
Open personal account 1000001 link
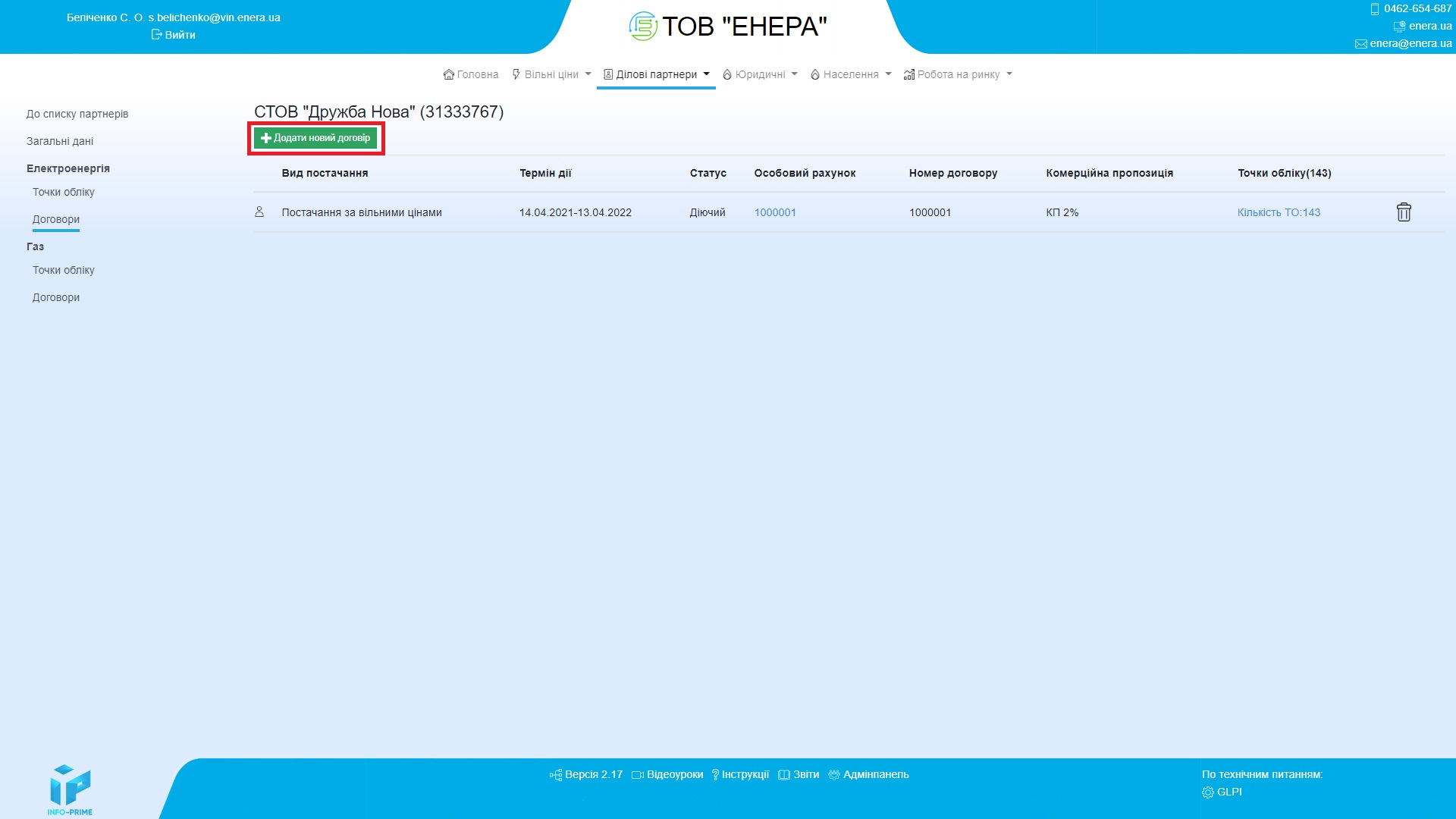(x=775, y=212)
